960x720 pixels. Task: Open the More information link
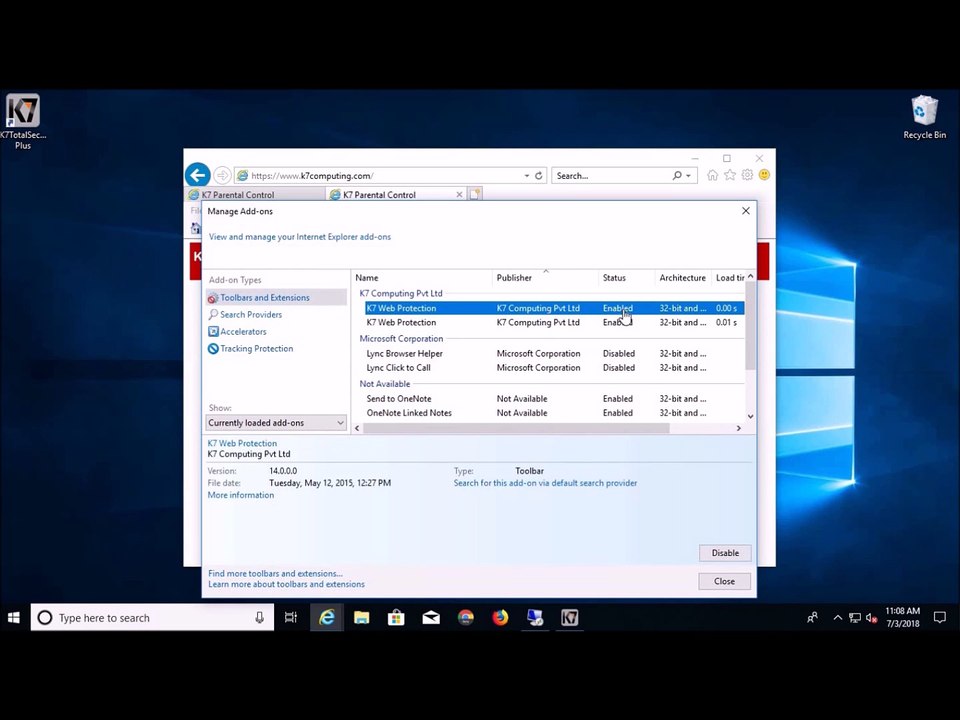(x=241, y=495)
